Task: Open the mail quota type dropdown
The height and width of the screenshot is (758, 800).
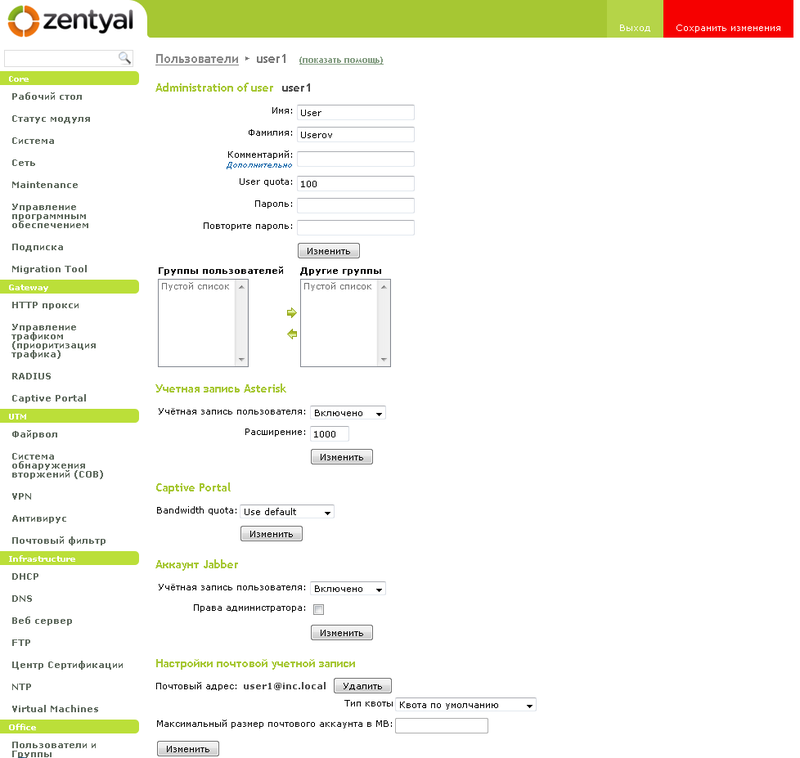Action: [466, 705]
